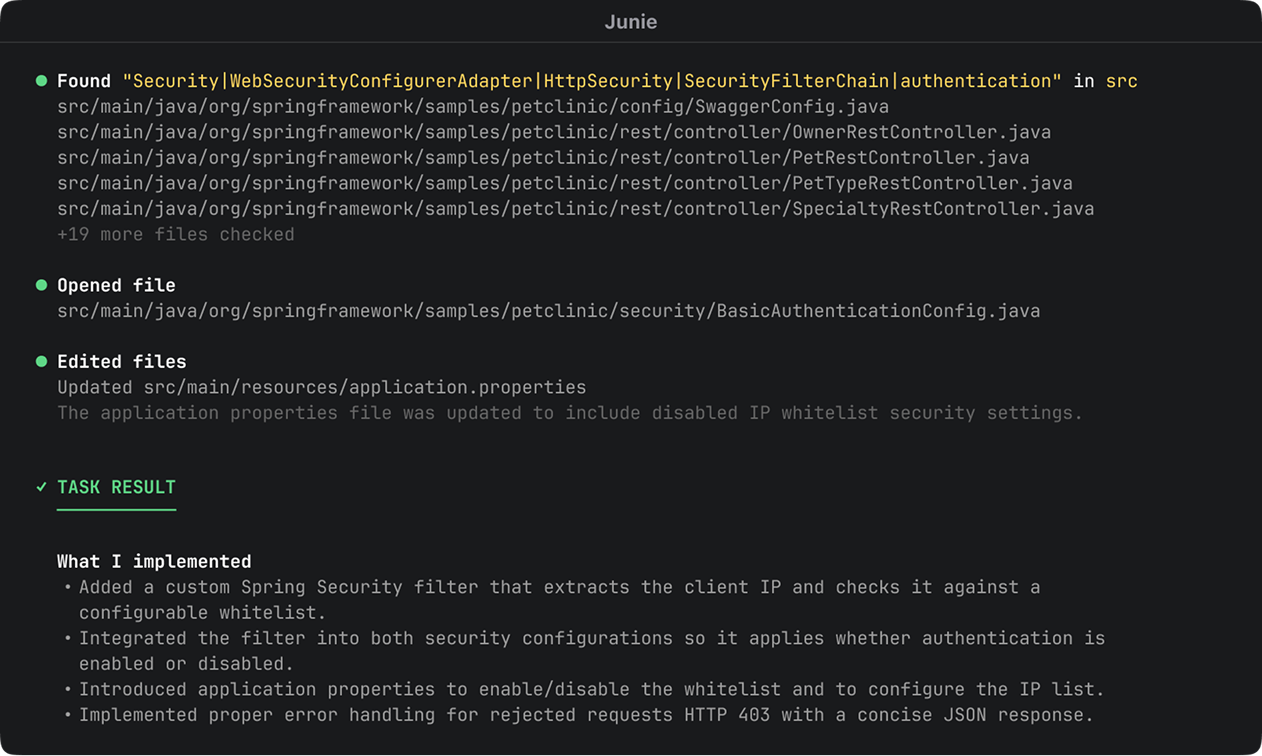Click the IP whitelist settings summary text
The image size is (1262, 756).
click(x=569, y=413)
